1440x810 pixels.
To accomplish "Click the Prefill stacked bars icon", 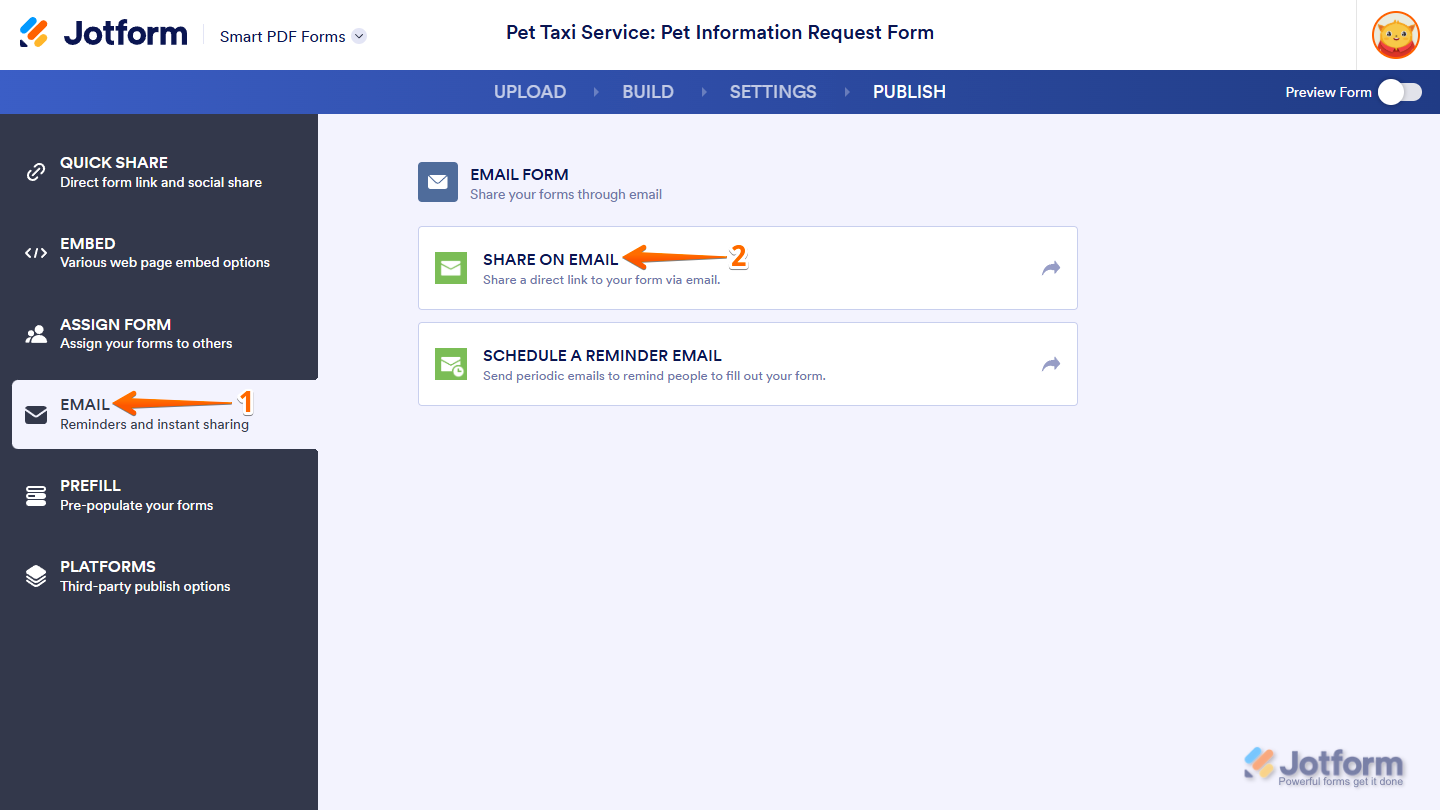I will tap(36, 495).
